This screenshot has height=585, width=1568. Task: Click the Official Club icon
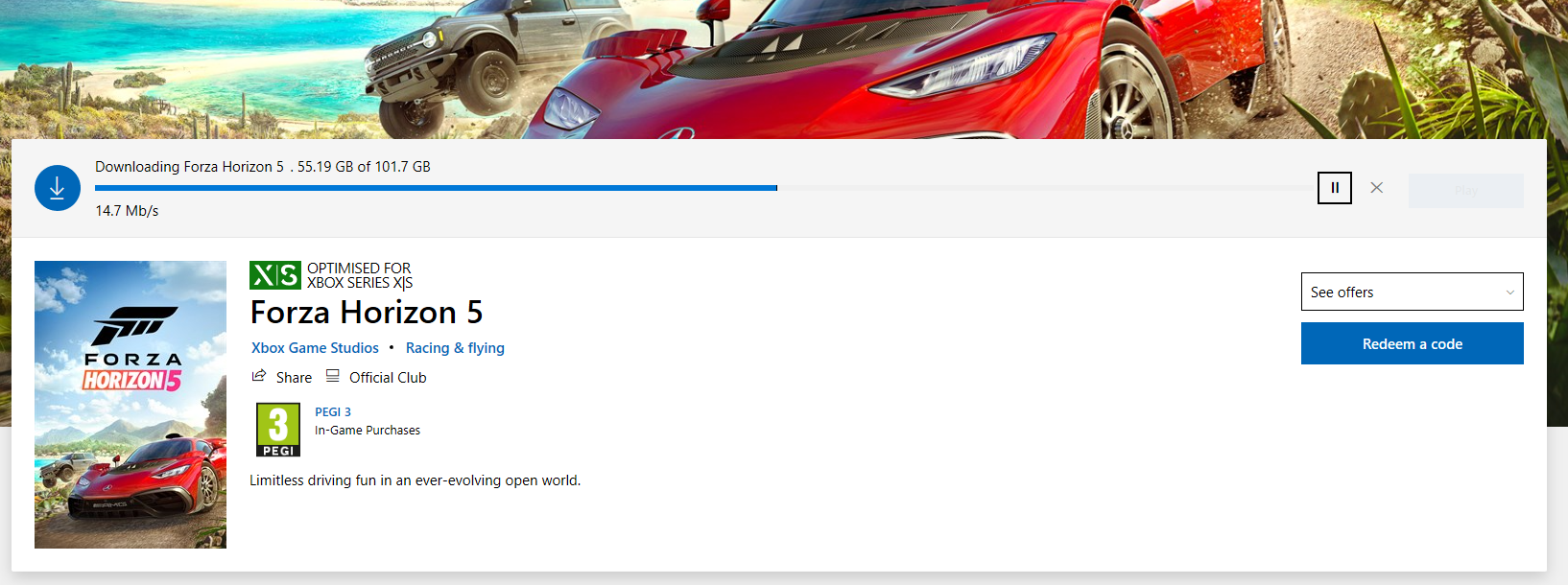[x=333, y=376]
